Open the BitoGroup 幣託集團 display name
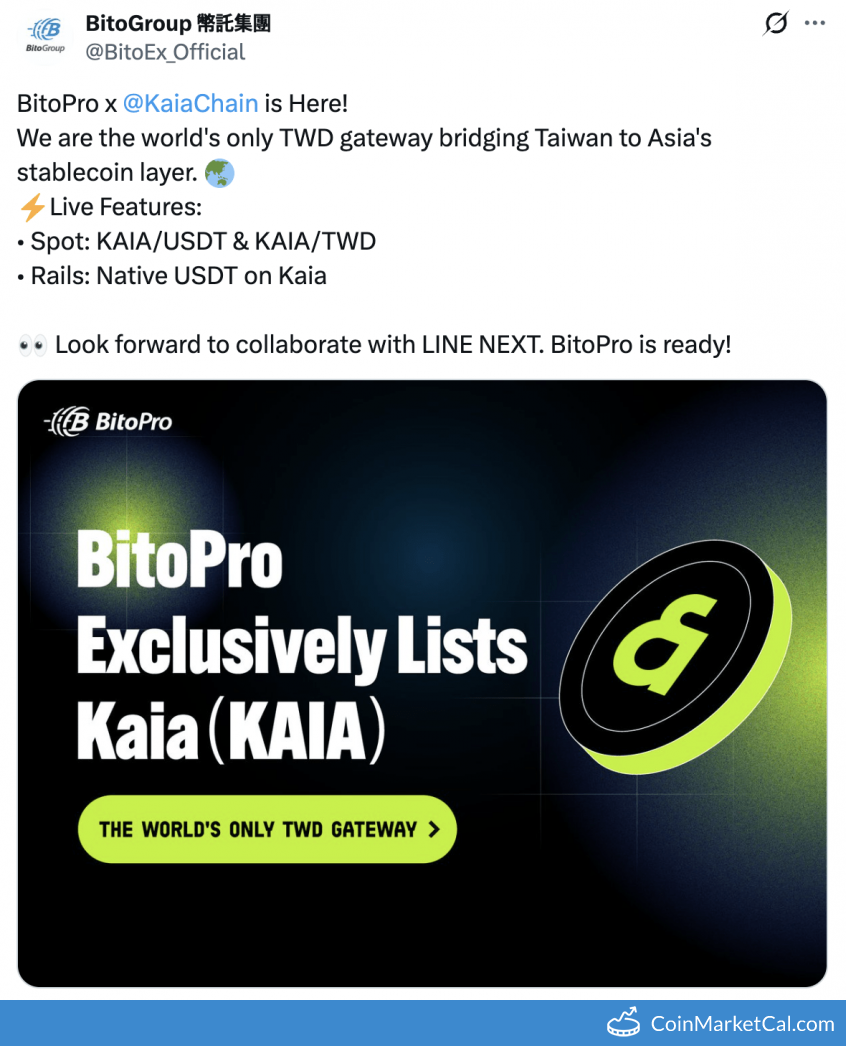Screen dimensions: 846x1046 coord(178,23)
